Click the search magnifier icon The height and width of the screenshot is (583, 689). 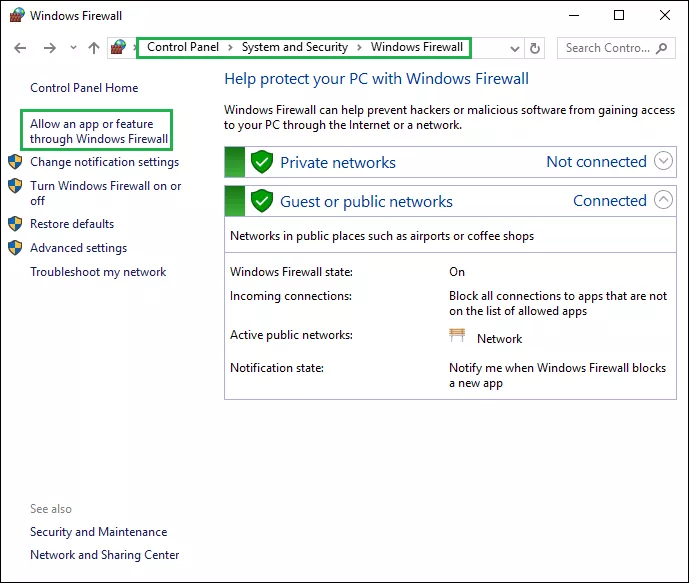click(x=662, y=48)
